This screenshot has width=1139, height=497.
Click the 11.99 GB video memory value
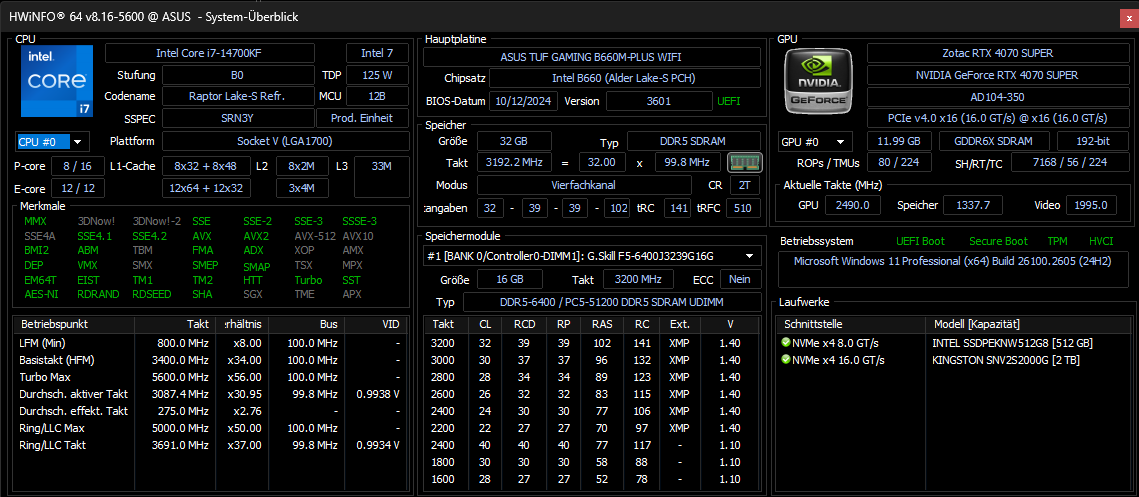pyautogui.click(x=899, y=141)
